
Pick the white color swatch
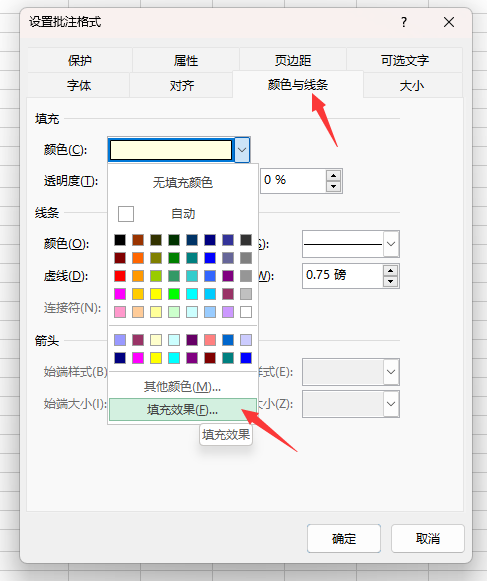pyautogui.click(x=246, y=312)
